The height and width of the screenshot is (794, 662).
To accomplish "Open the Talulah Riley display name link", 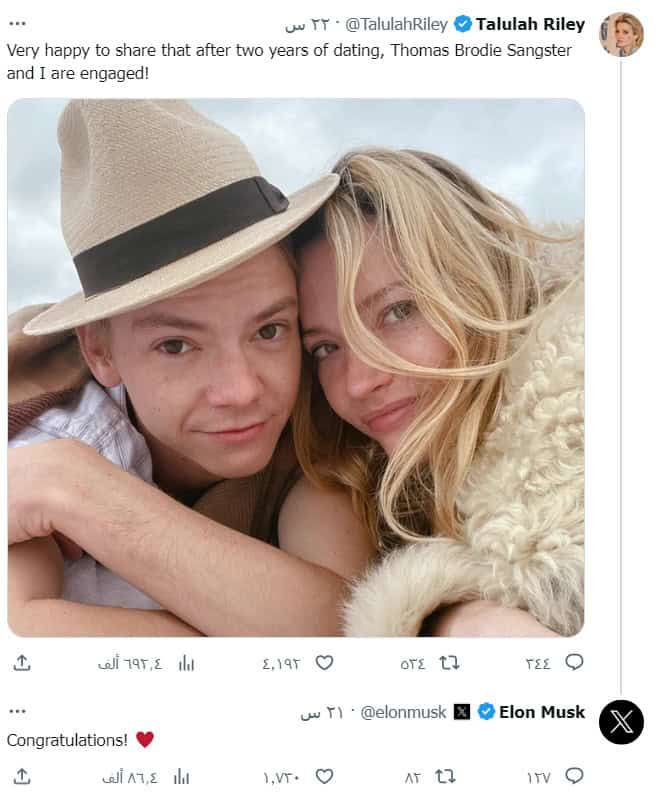I will point(530,24).
